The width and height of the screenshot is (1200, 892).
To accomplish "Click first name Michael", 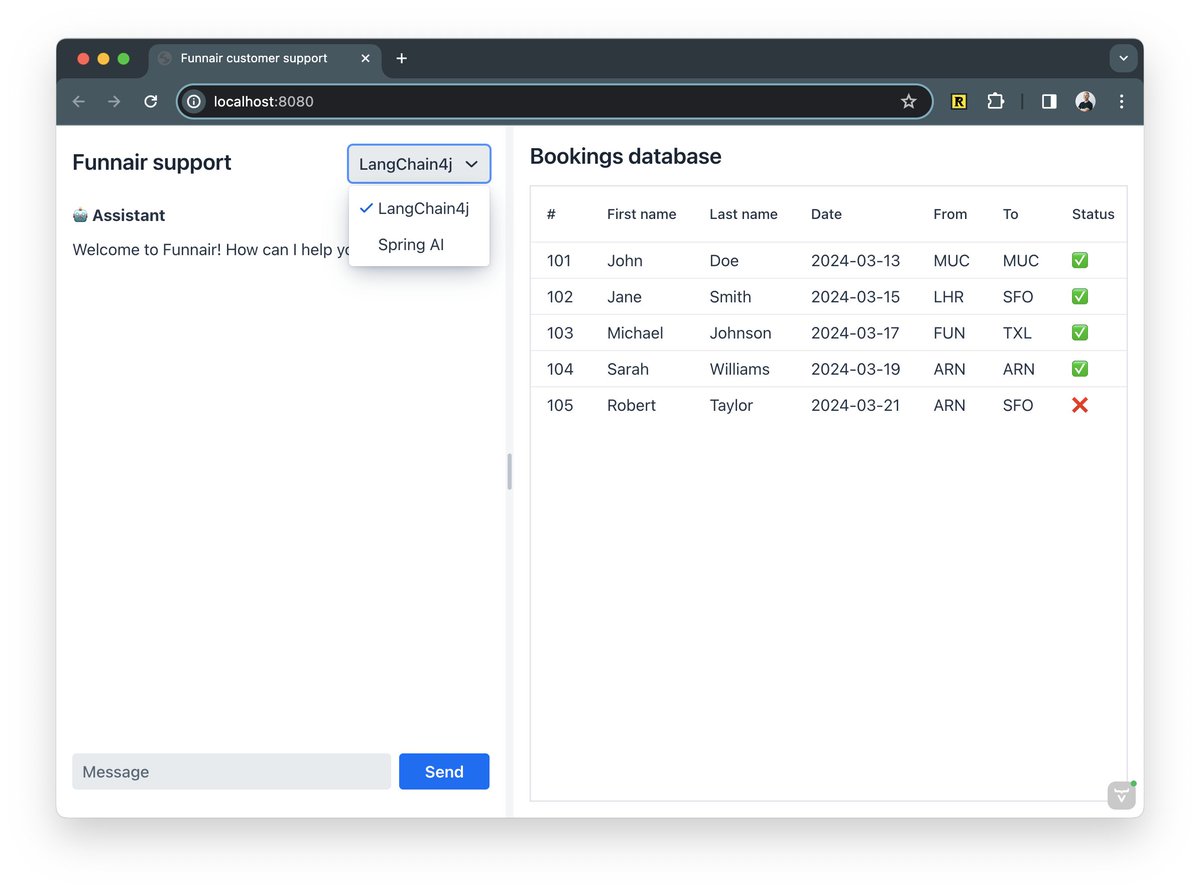I will 635,332.
